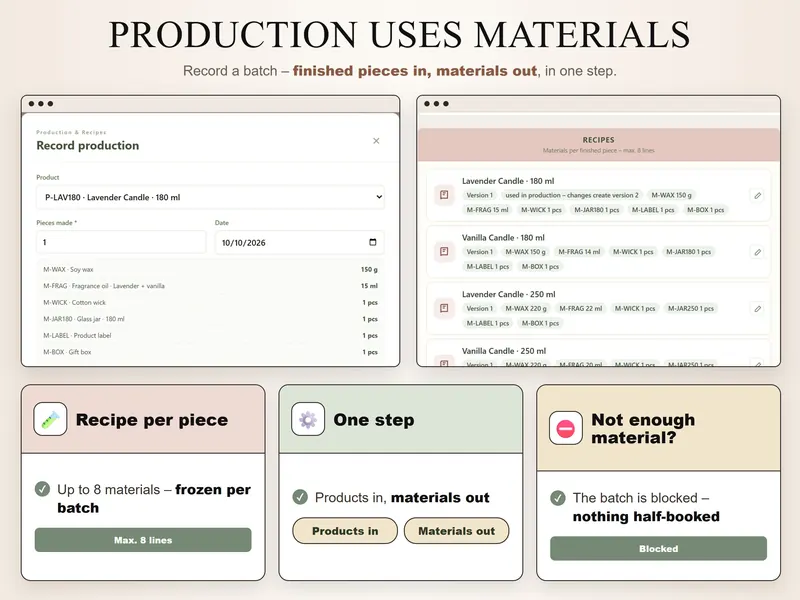This screenshot has height=600, width=800.
Task: Click the Record production heading
Action: [88, 145]
